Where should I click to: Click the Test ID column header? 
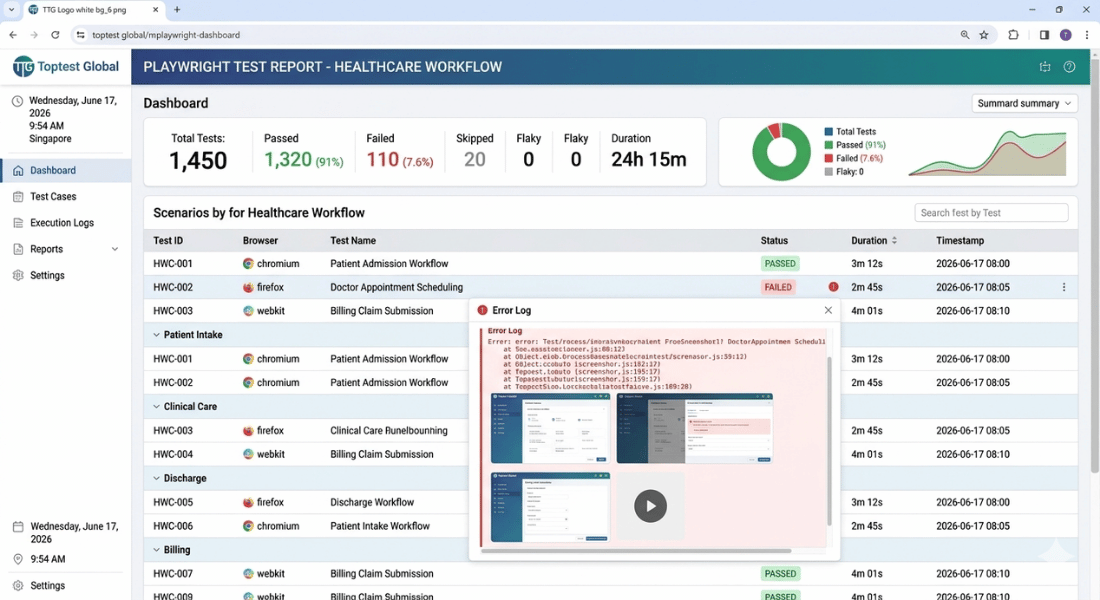[x=168, y=241]
